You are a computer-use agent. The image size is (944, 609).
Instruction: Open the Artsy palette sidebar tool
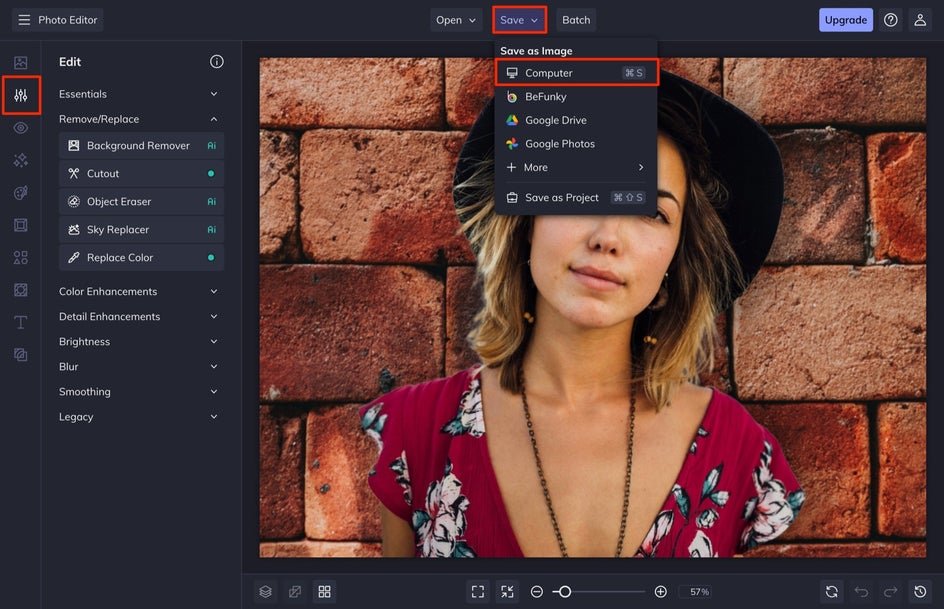[20, 193]
